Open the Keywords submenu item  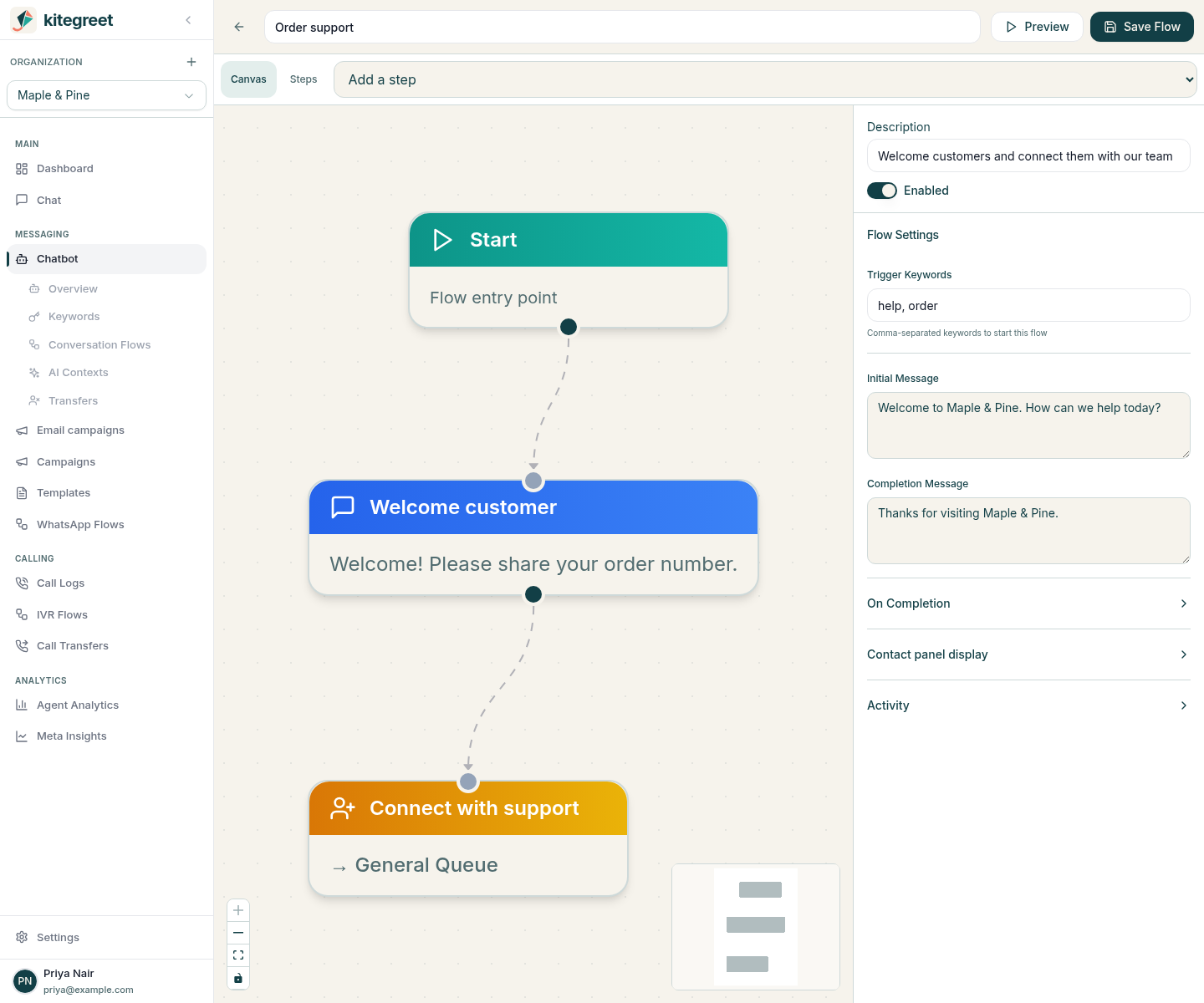113,317
